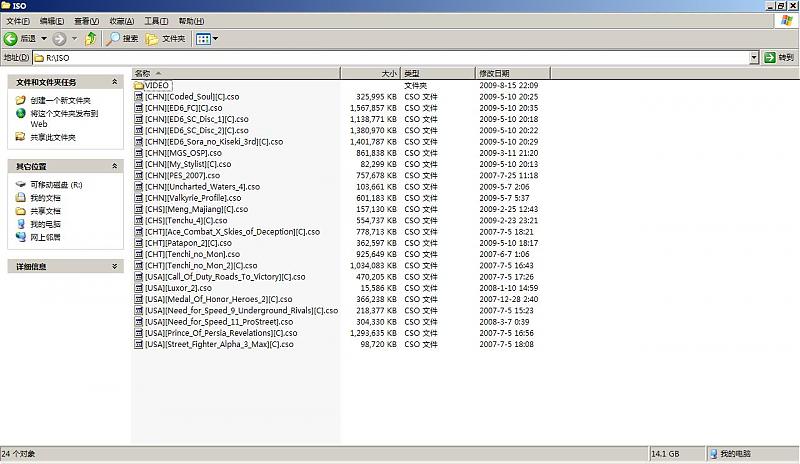Expand the address bar dropdown

point(754,58)
